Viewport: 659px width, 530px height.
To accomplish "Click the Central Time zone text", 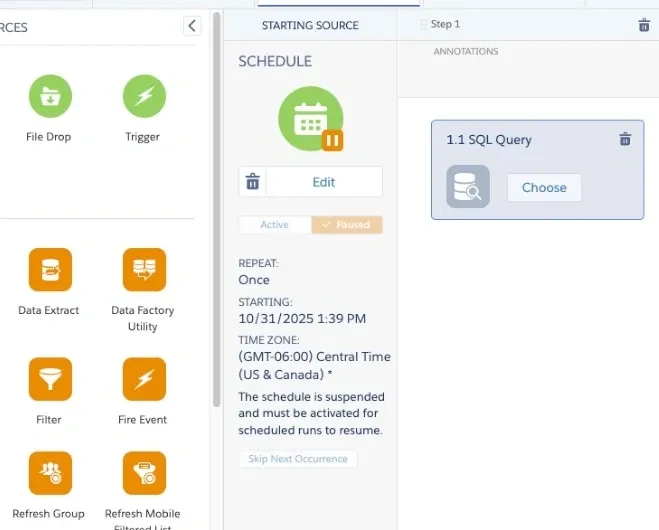I will (314, 366).
